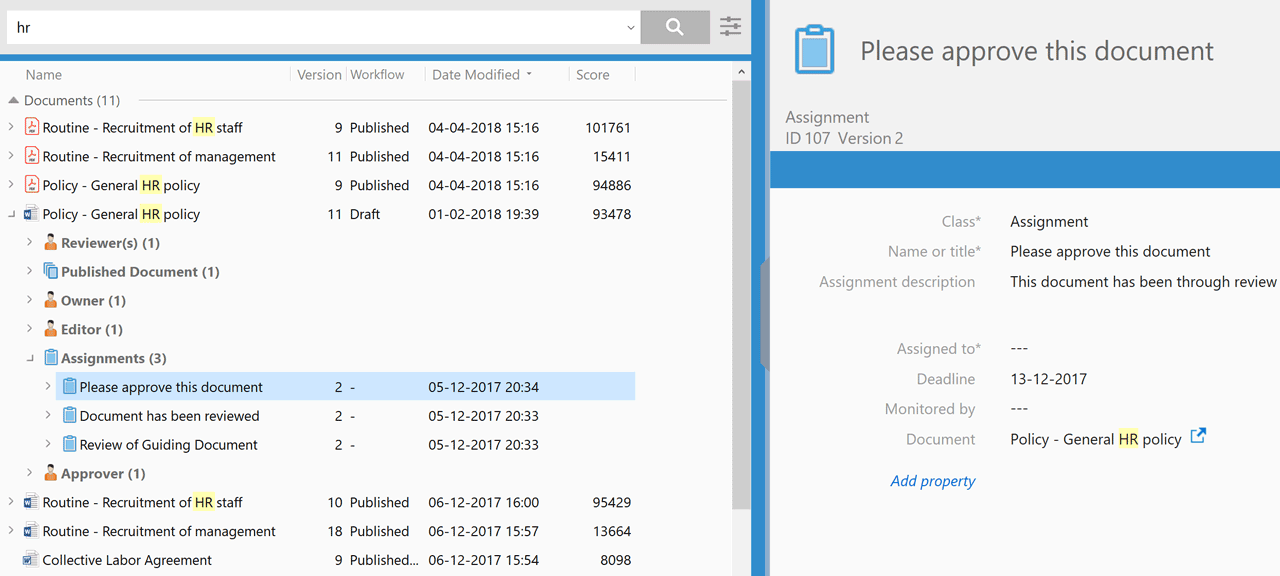
Task: Expand the Approver (1) node
Action: 30,473
